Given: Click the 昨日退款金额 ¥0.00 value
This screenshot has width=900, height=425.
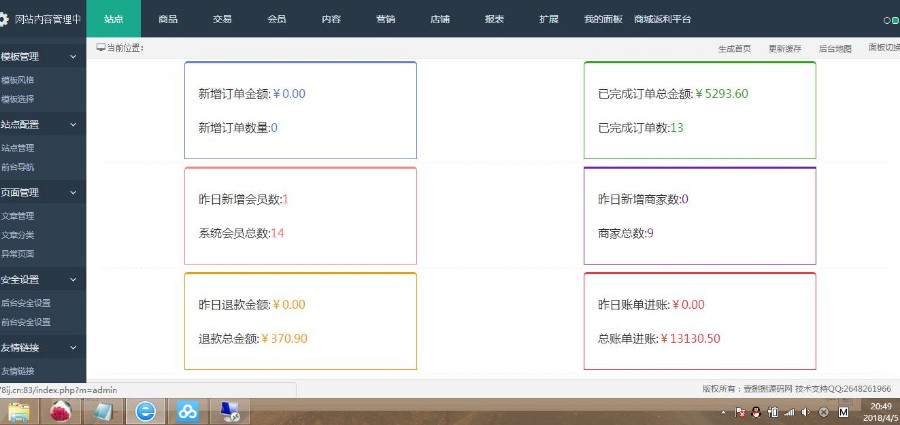Looking at the screenshot, I should click(x=289, y=304).
